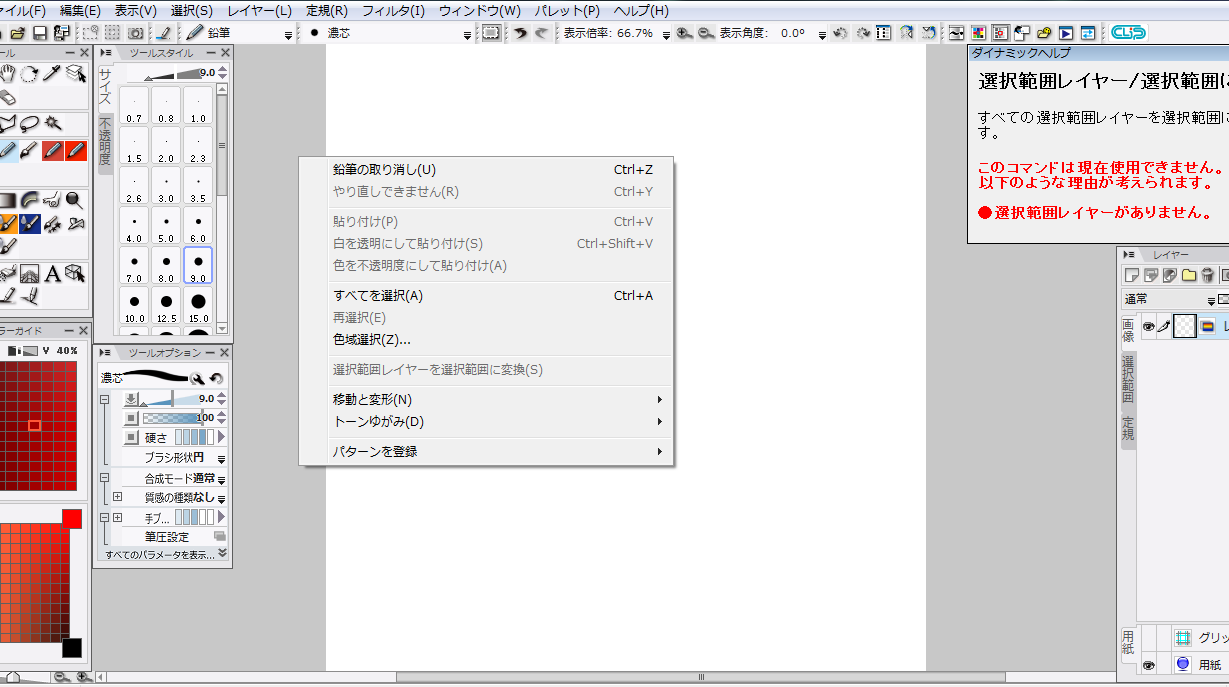The width and height of the screenshot is (1229, 687).
Task: Open the フィルタ(I) menu
Action: pos(393,11)
